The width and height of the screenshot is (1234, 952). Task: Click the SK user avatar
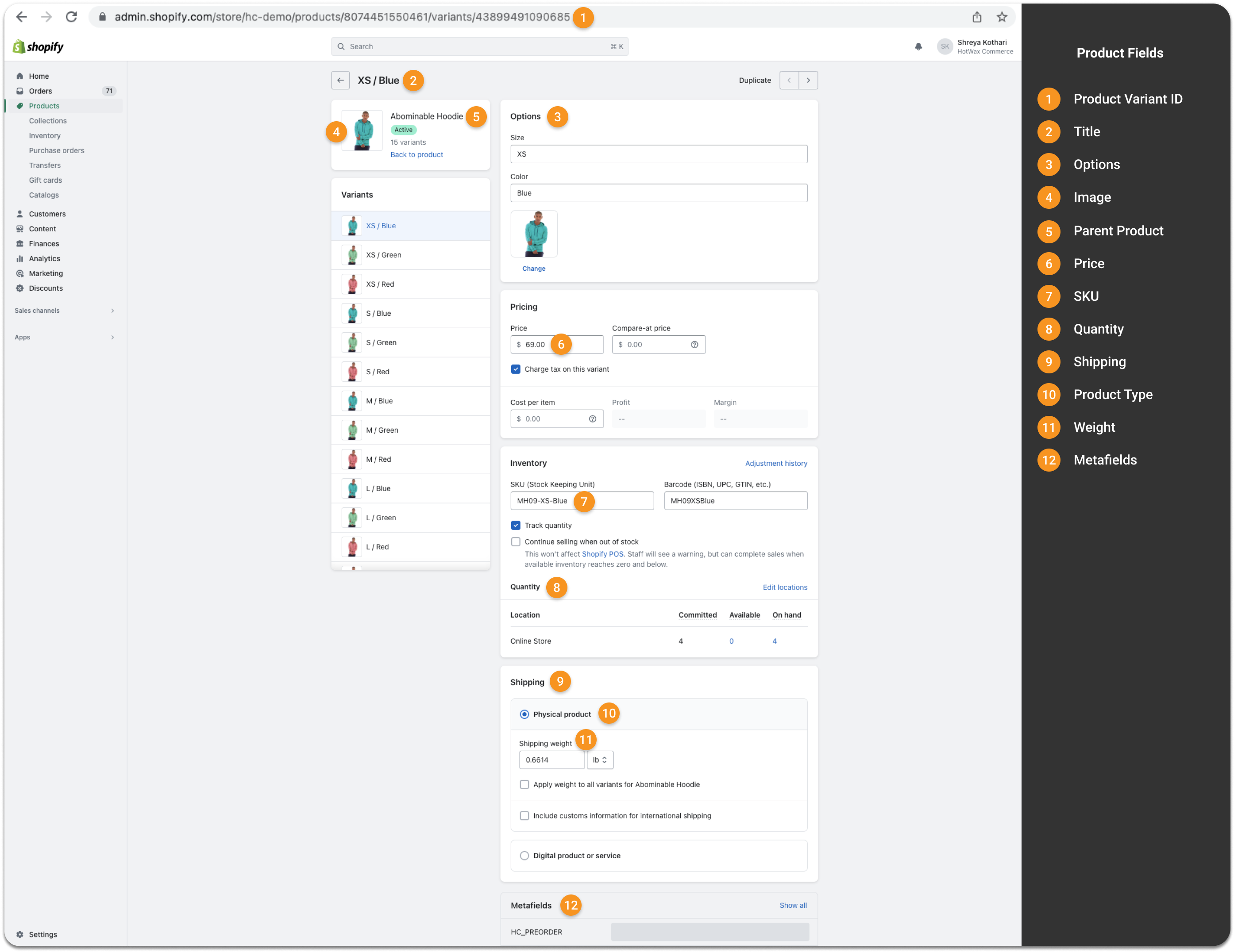pyautogui.click(x=945, y=47)
